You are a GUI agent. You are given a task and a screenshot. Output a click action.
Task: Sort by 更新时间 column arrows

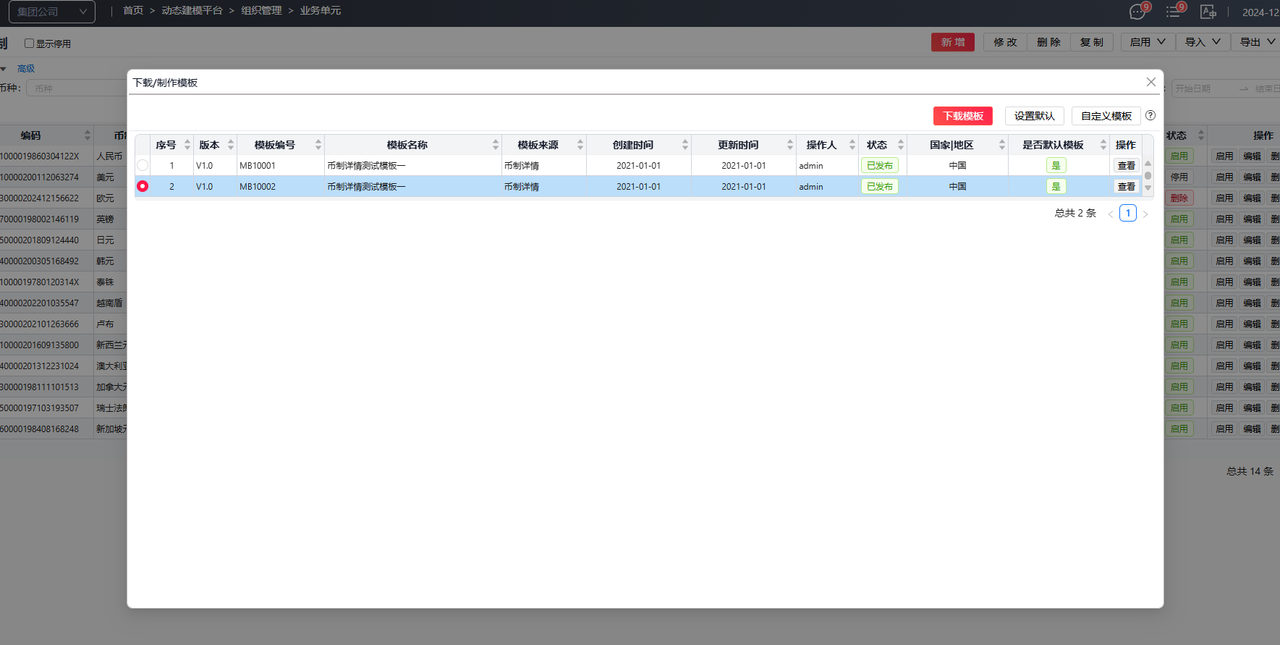(789, 145)
